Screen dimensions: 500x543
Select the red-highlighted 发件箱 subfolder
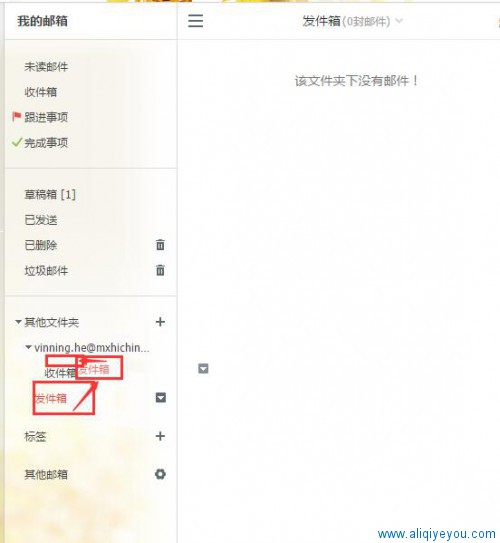[x=51, y=398]
